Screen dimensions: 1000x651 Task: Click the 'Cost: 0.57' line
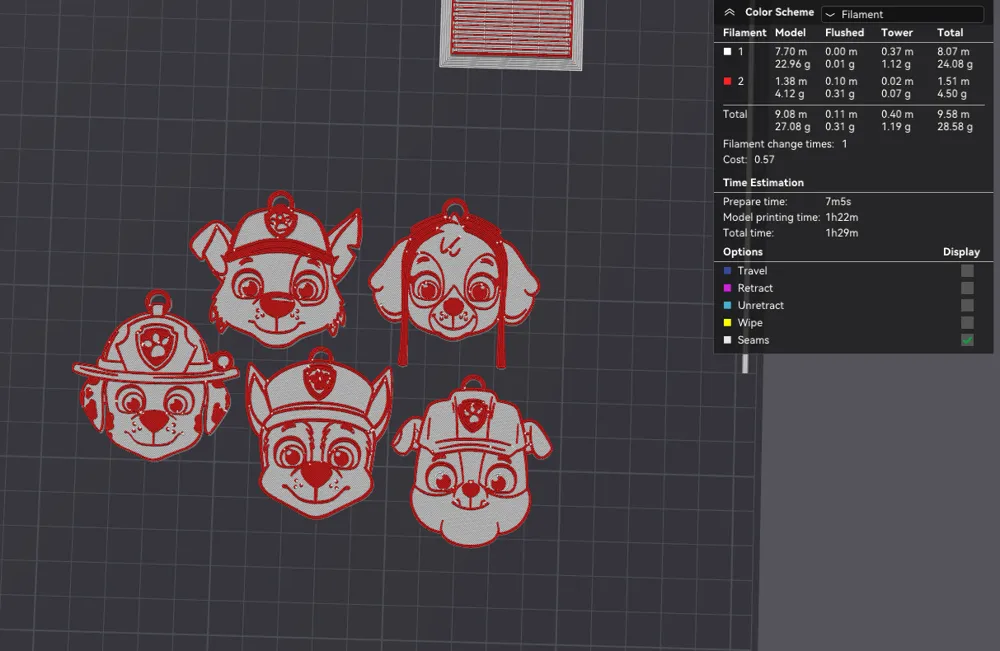(749, 159)
